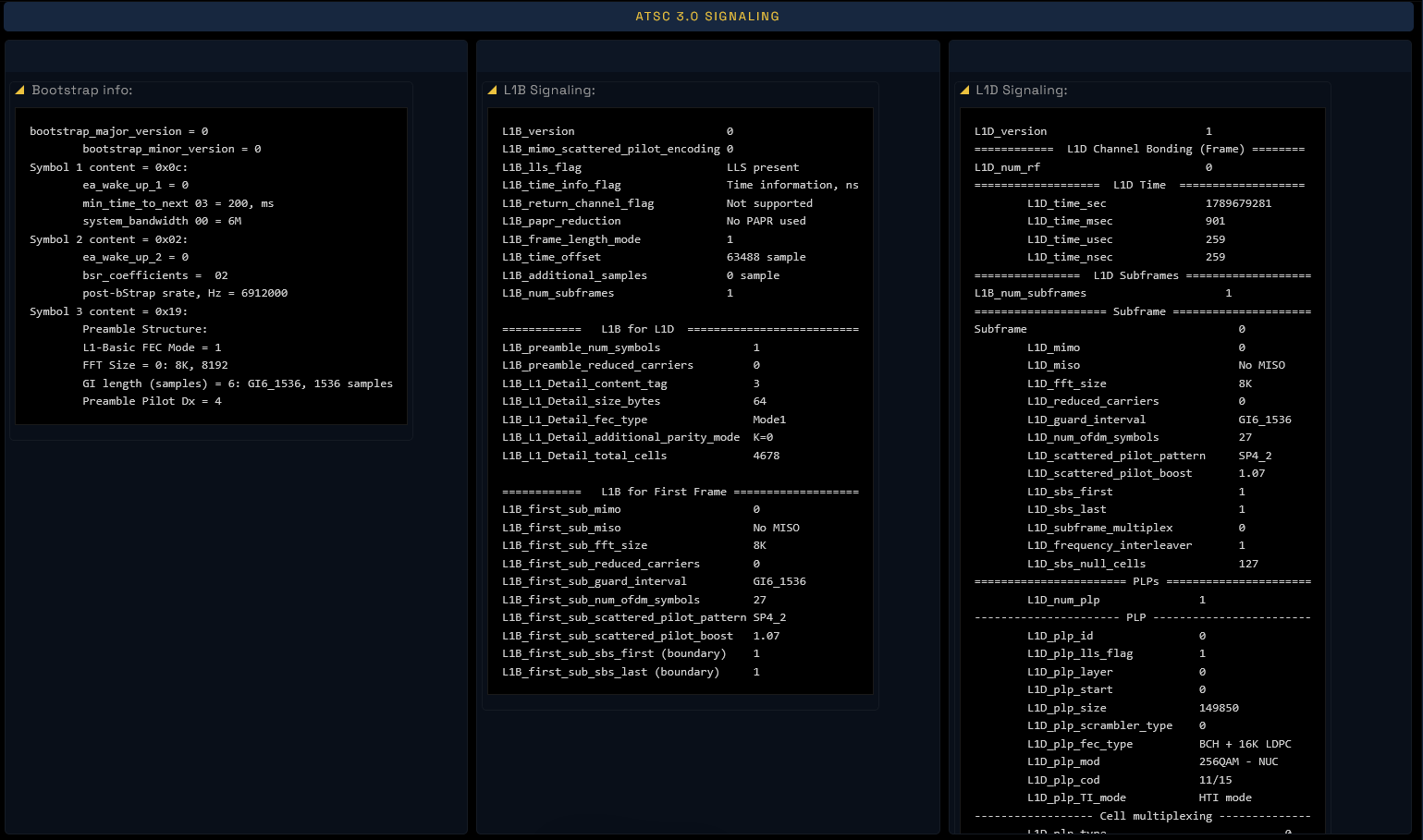This screenshot has height=840, width=1423.
Task: Click the L1D_time_nsec row
Action: pos(1126,257)
